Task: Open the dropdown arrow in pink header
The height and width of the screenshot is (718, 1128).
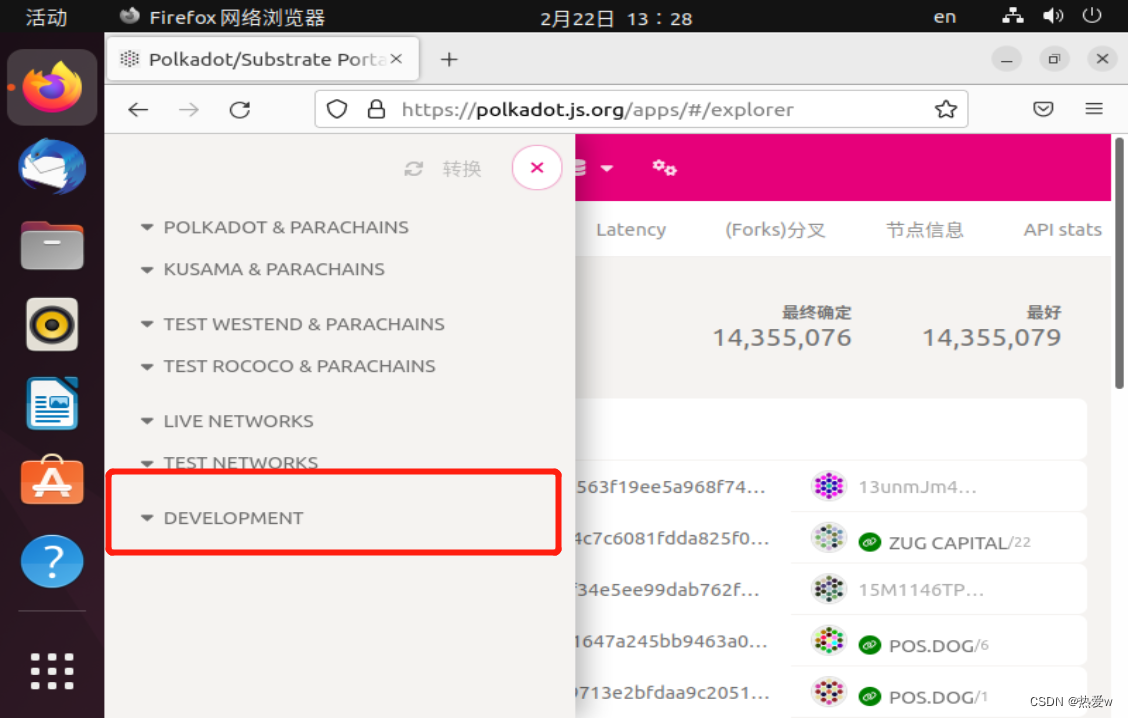Action: pos(606,168)
